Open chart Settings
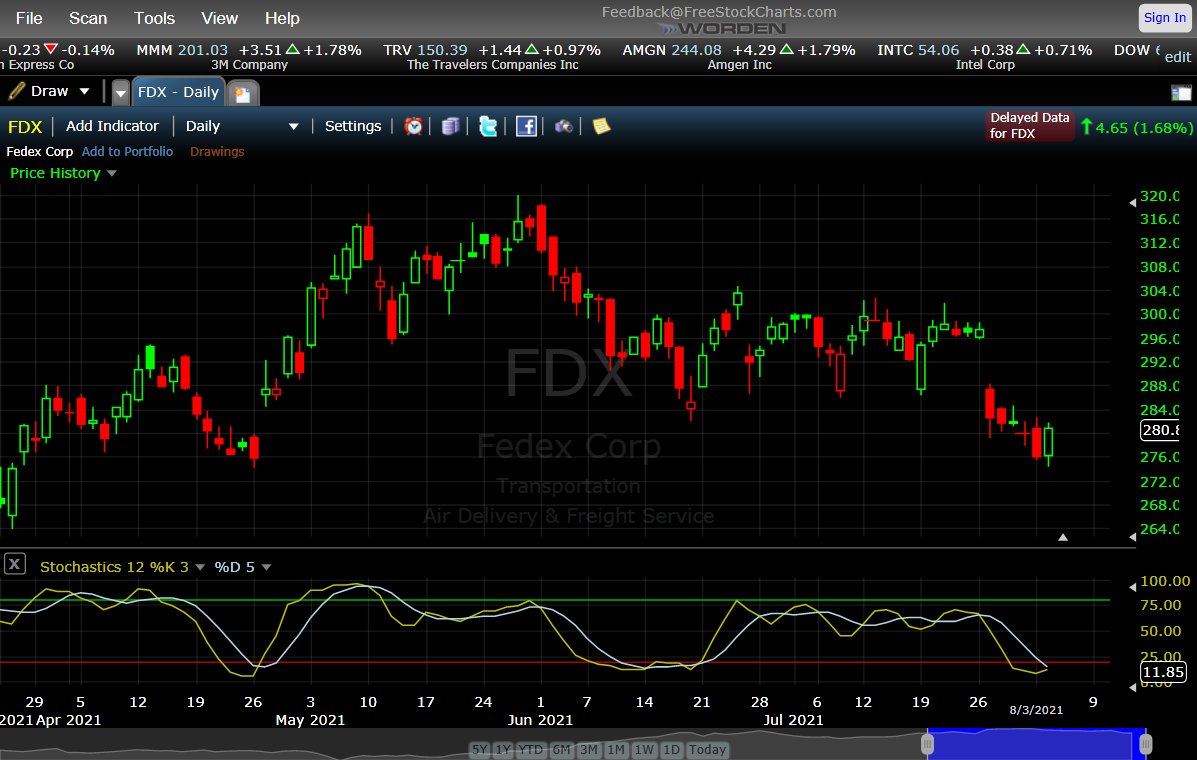This screenshot has width=1197, height=760. pyautogui.click(x=353, y=126)
